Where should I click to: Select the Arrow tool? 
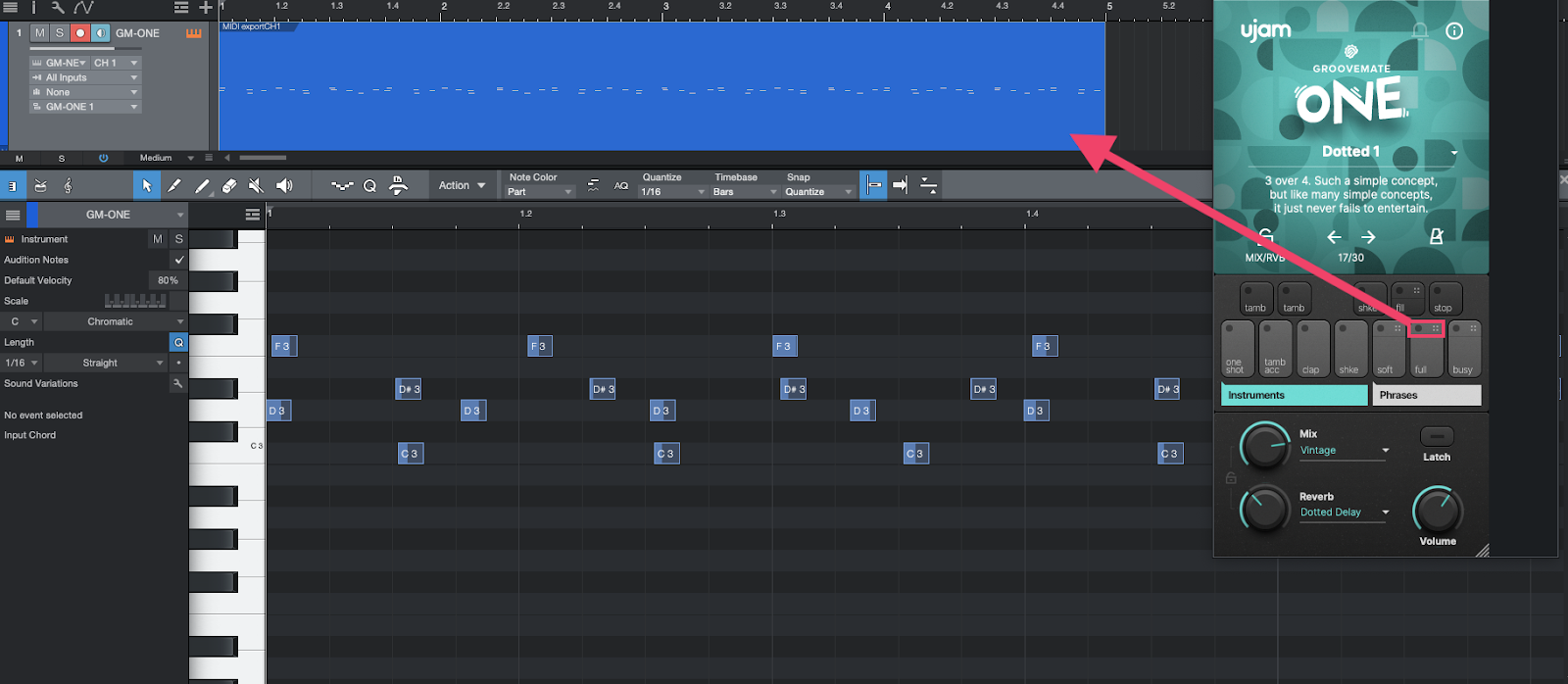[147, 185]
